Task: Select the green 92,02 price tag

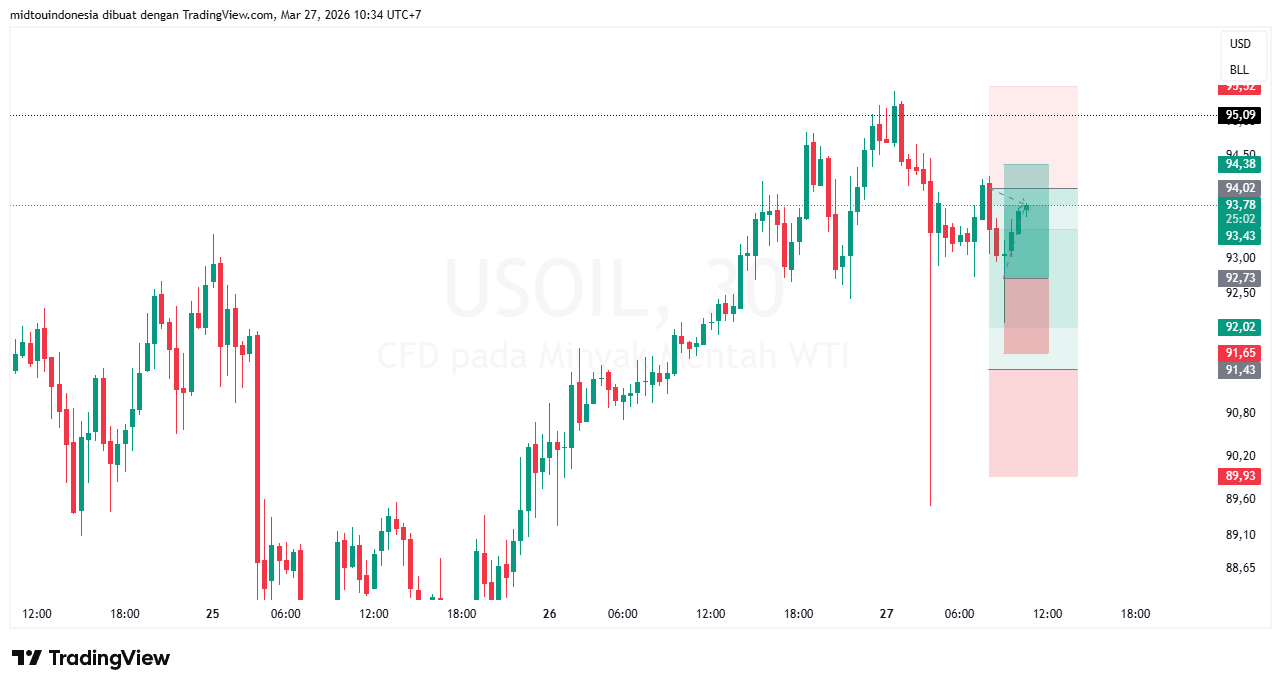Action: 1240,327
